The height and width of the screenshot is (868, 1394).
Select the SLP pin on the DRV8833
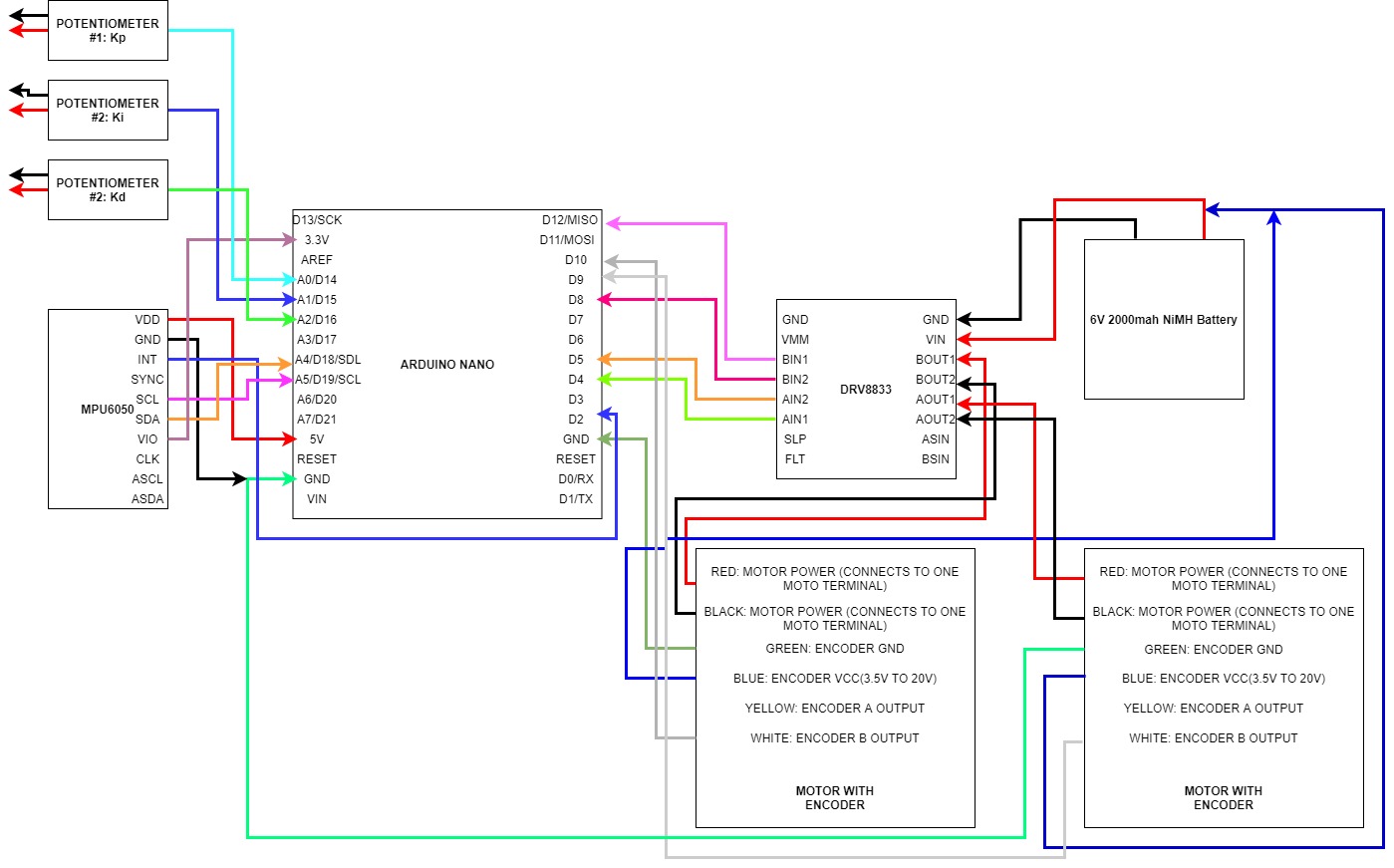(x=795, y=438)
